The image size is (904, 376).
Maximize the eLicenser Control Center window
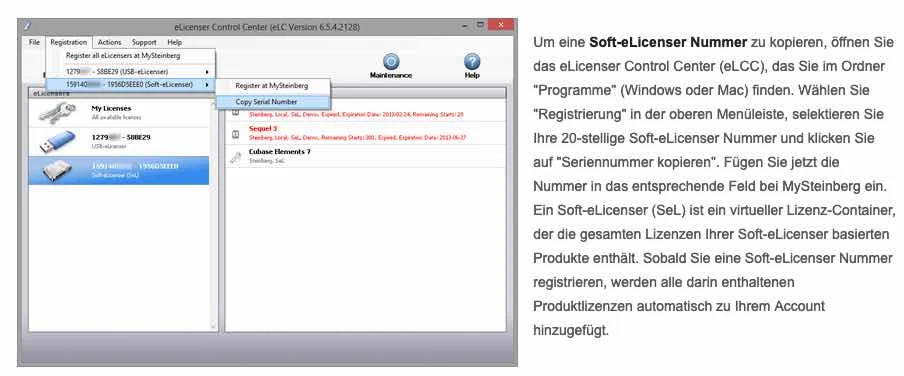pyautogui.click(x=480, y=25)
